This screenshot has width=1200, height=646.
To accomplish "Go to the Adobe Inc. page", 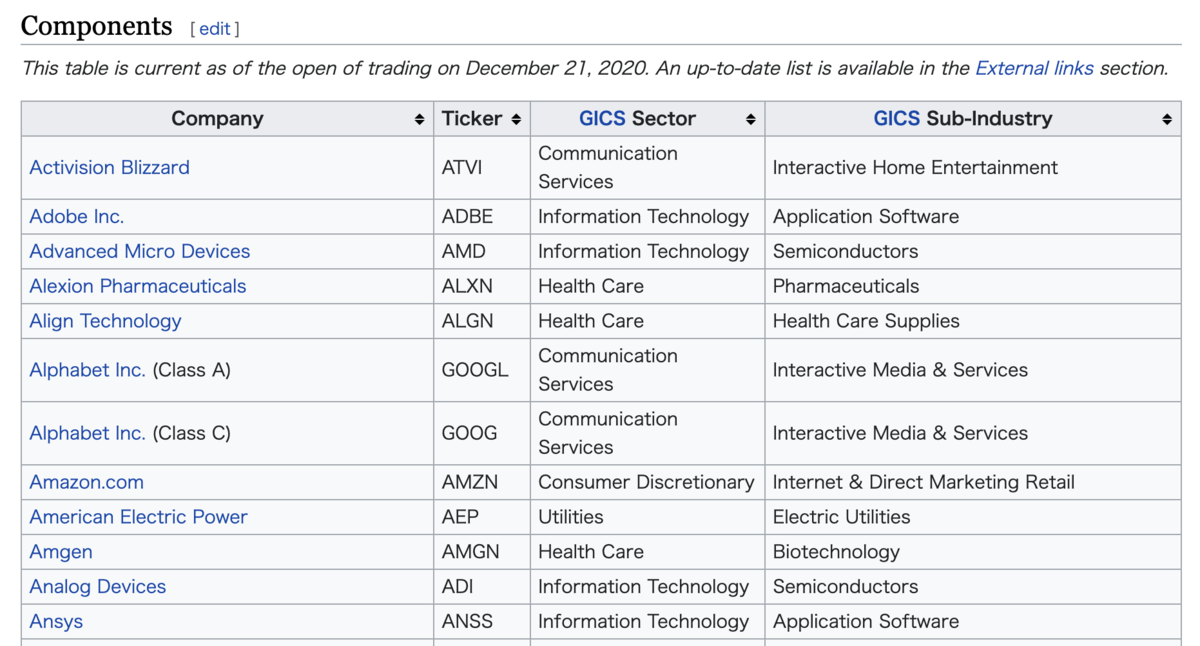I will coord(77,216).
